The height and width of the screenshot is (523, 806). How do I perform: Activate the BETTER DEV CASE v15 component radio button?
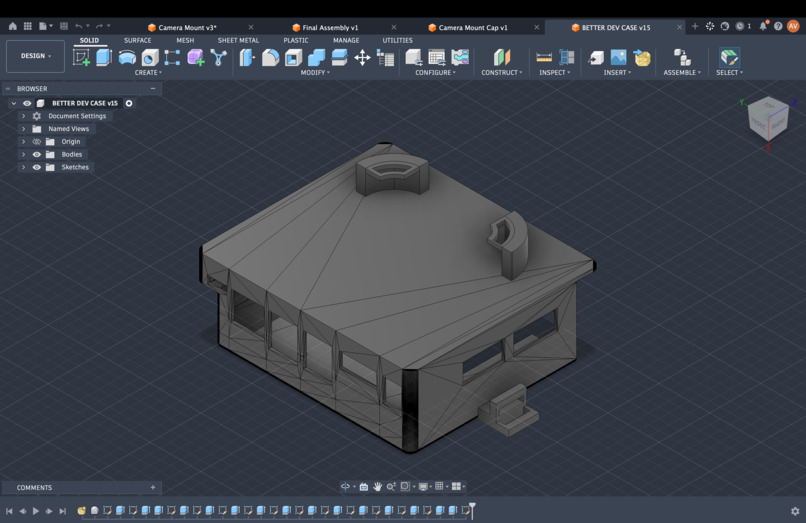pos(129,103)
